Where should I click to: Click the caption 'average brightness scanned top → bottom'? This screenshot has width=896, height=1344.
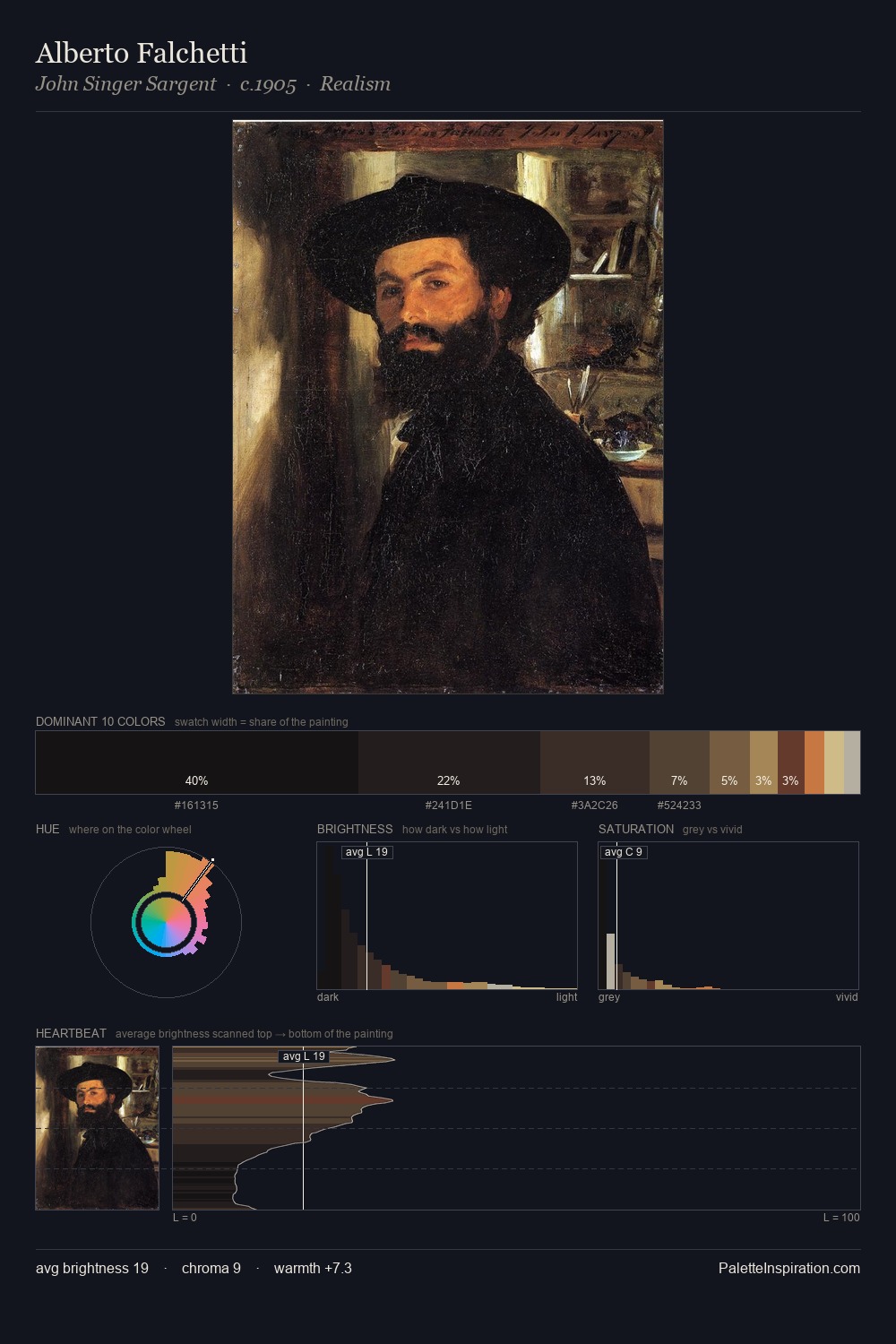tap(254, 1034)
